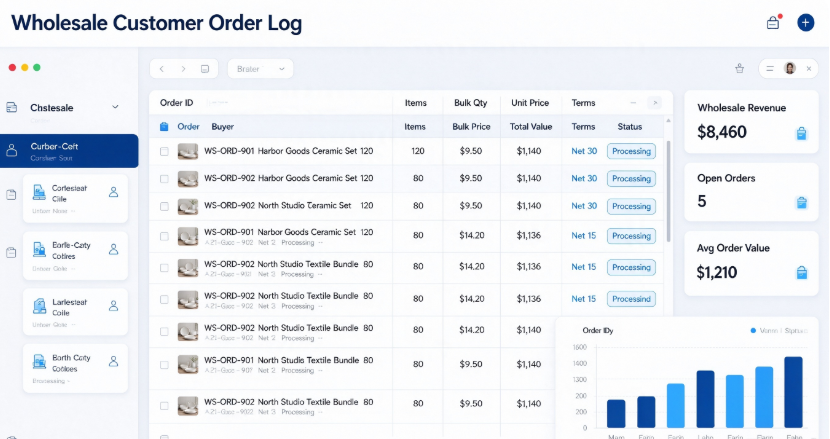Open product thumbnail for first WS-ORD-901 row
This screenshot has width=830, height=439.
coord(188,151)
